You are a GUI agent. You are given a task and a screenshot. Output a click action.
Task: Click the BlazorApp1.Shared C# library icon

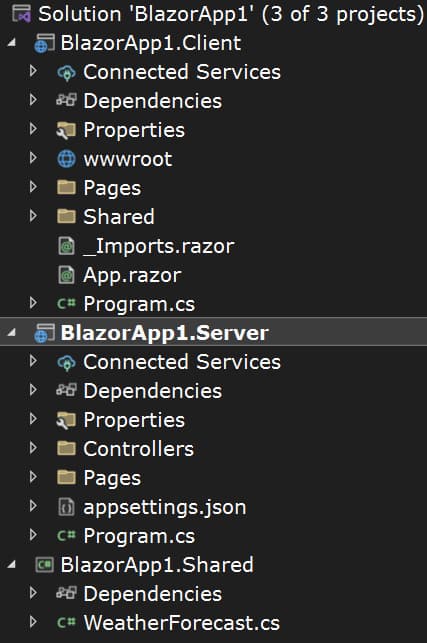44,565
